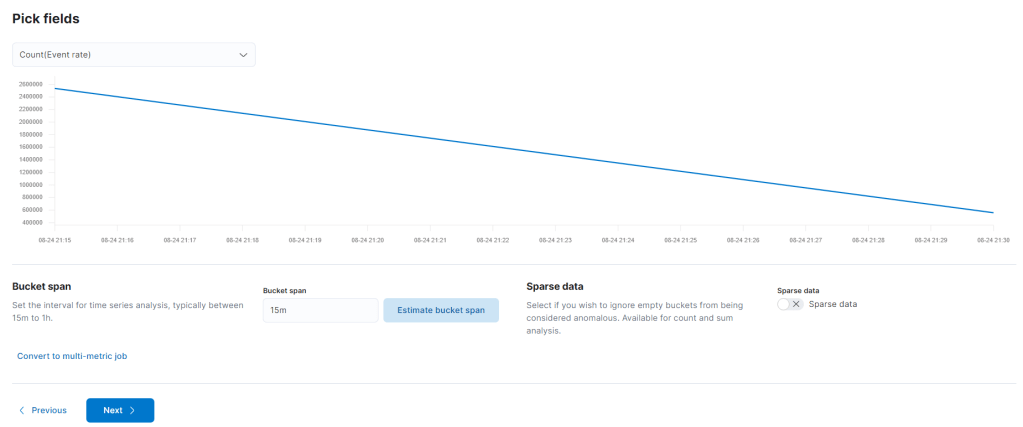This screenshot has height=427, width=1023.
Task: Select the 08-24 21:25 x-axis label
Action: click(683, 240)
